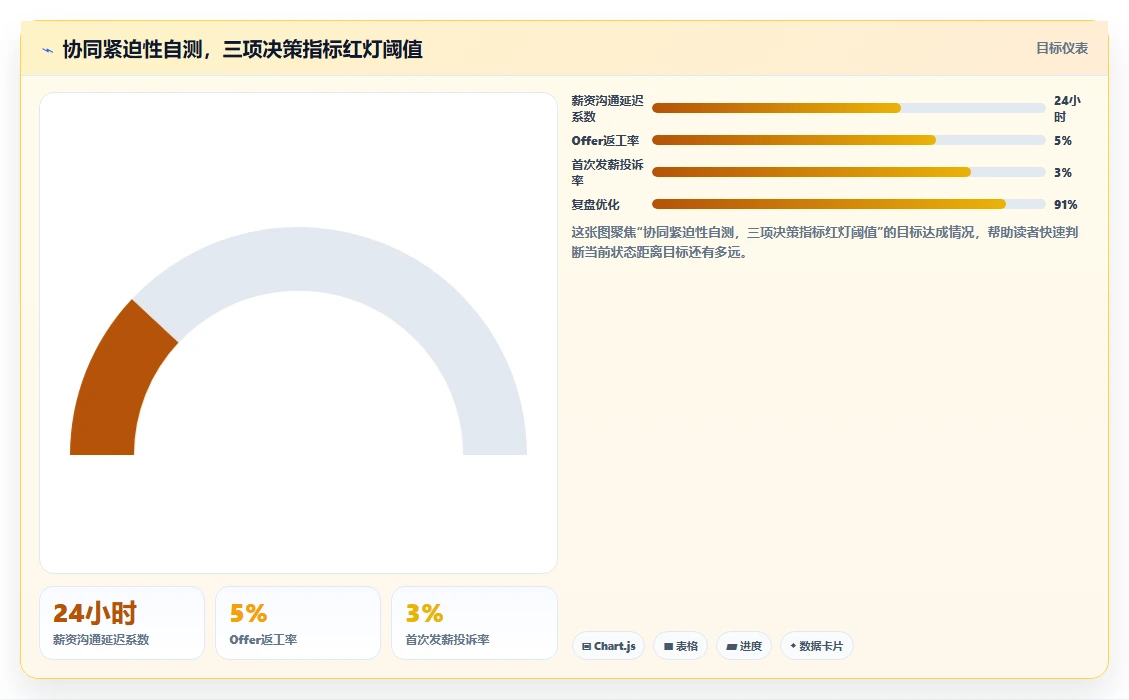Click the 3% value next to progress bar
This screenshot has width=1129, height=700.
[x=1063, y=173]
